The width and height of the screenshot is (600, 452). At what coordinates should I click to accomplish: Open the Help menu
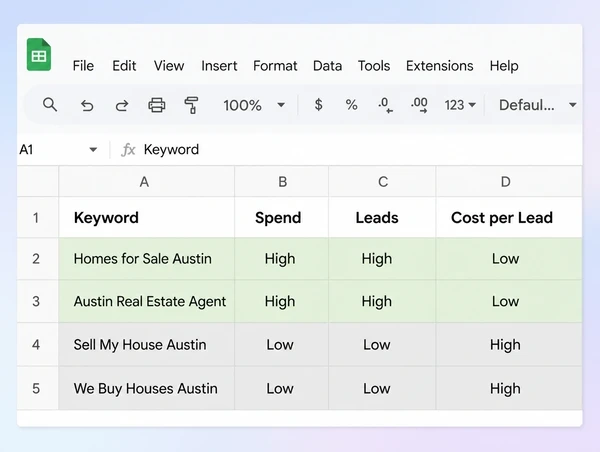coord(504,66)
